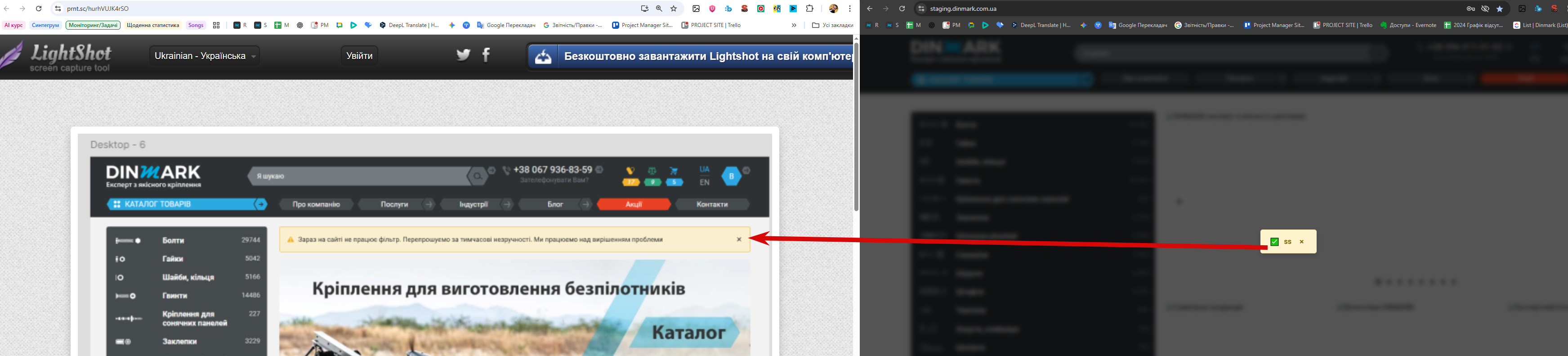The width and height of the screenshot is (1568, 356).
Task: Open the List | Dinmark bookmark
Action: pos(1540,25)
